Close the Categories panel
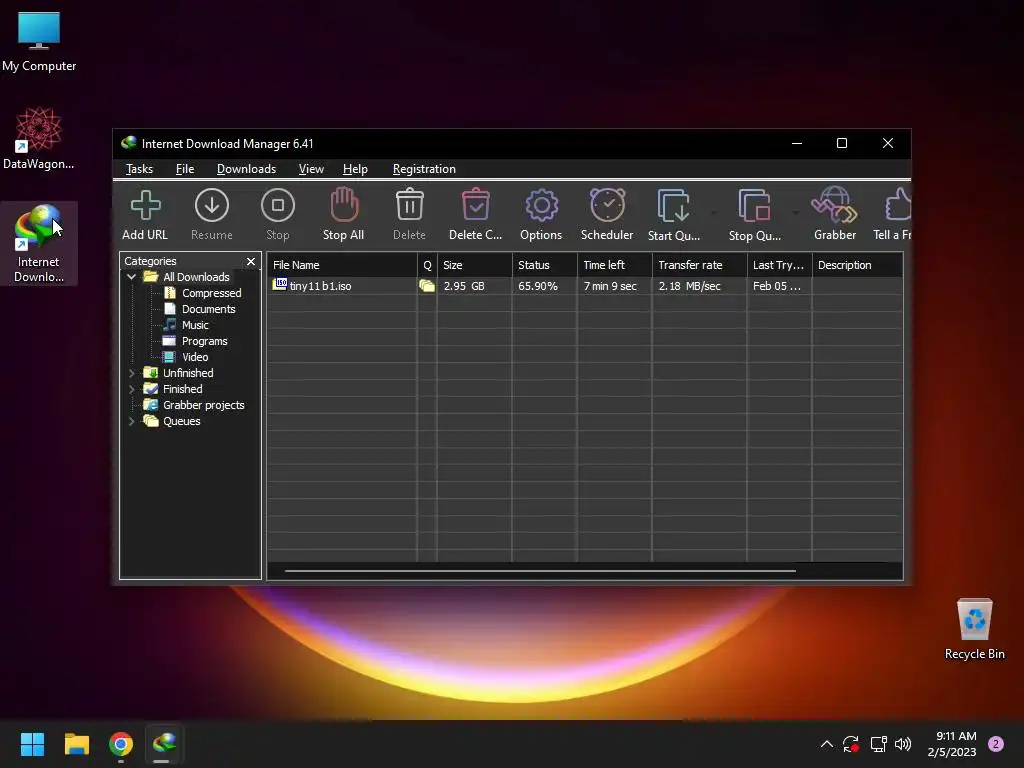The image size is (1024, 768). [251, 261]
